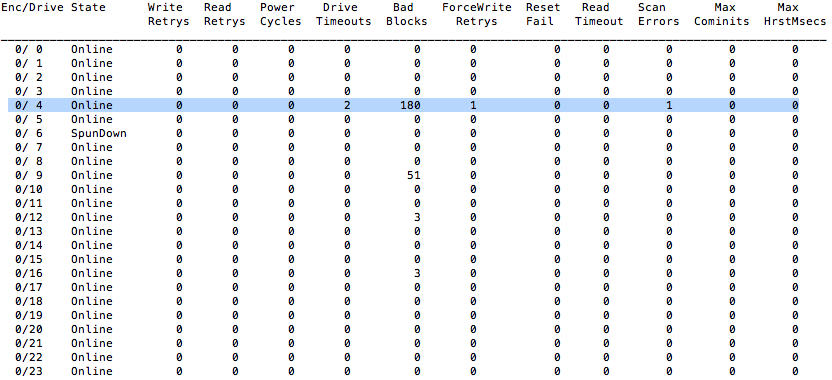Click Drive Timeouts value '2' in drive 0/4 row
The height and width of the screenshot is (380, 832).
tap(347, 105)
